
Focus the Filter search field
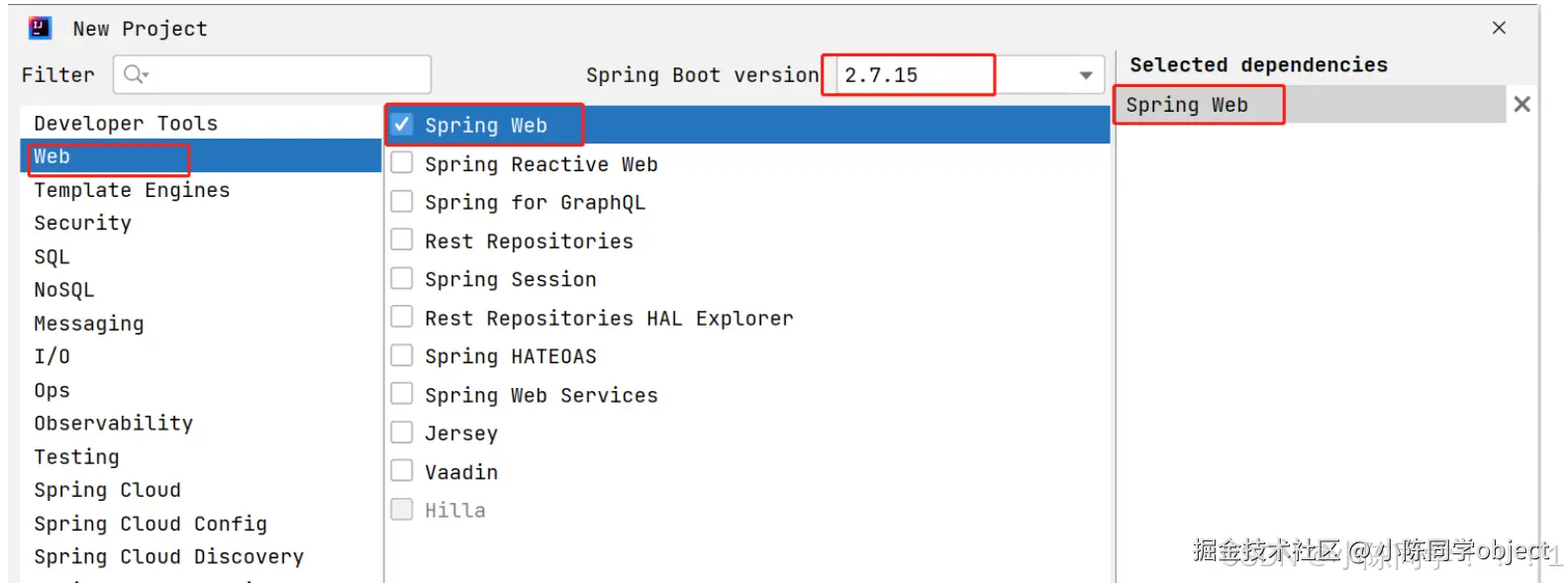pos(272,74)
